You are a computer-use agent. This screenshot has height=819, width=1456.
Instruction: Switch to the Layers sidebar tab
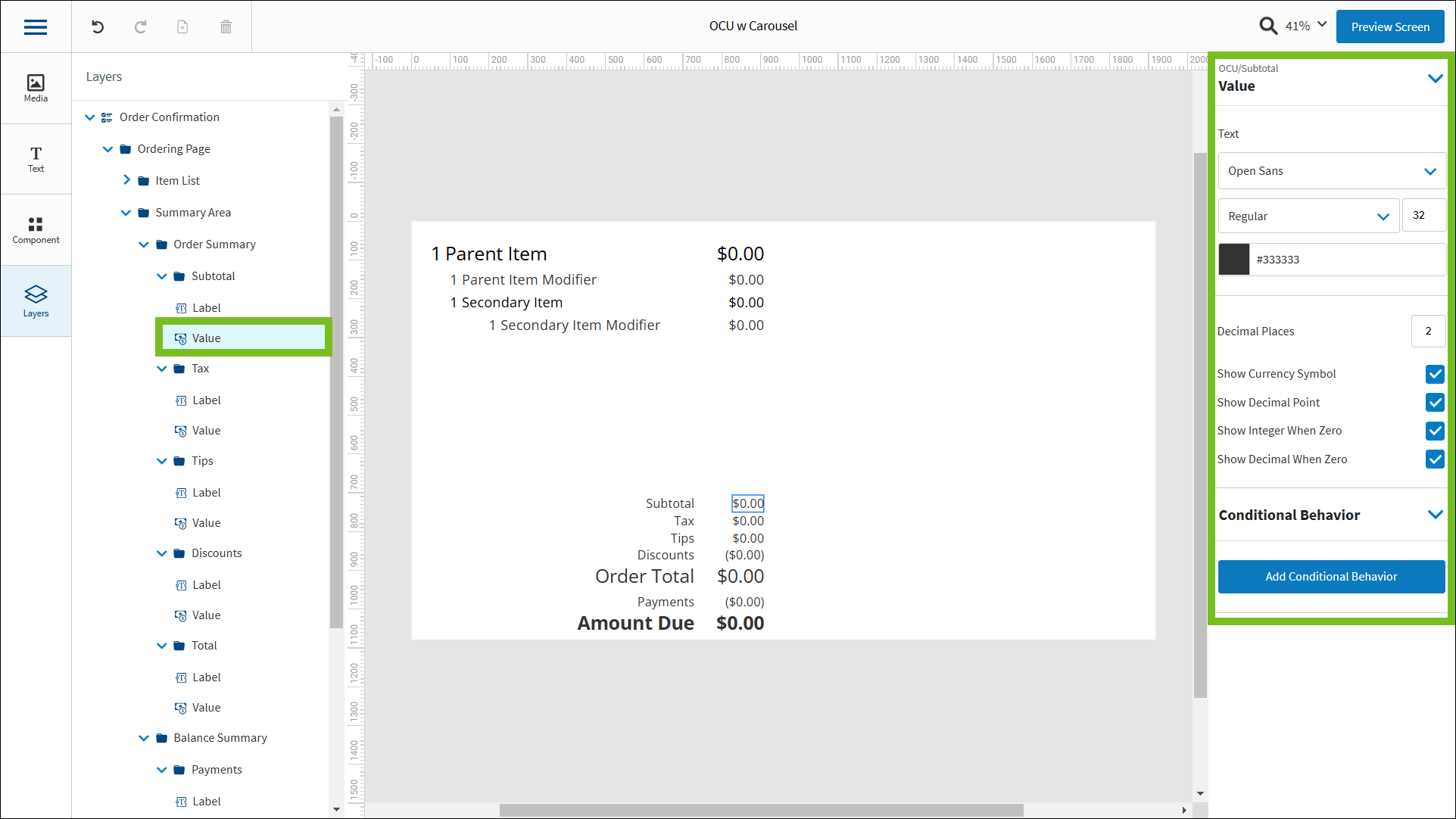click(x=35, y=301)
